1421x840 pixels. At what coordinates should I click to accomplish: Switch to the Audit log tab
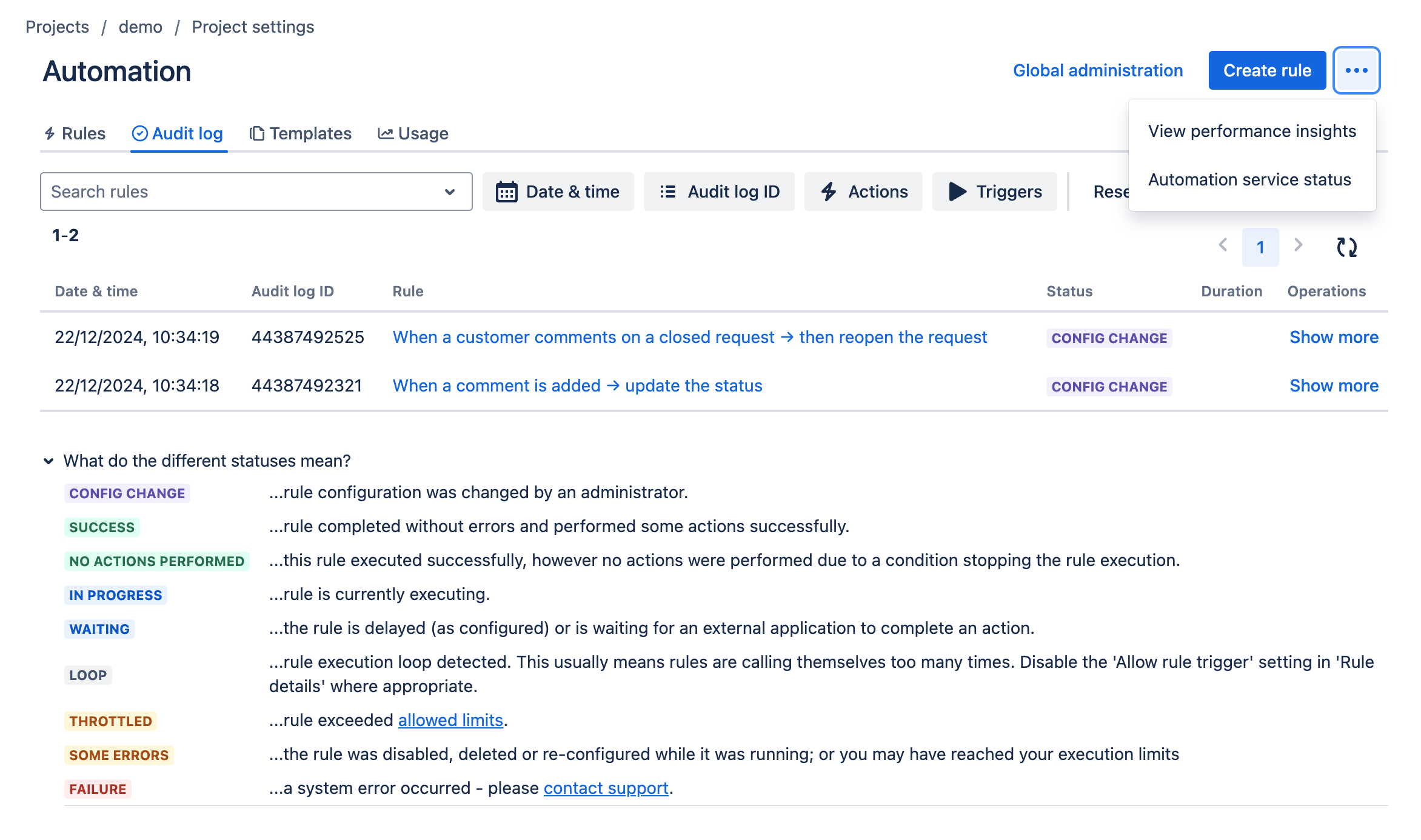point(178,133)
